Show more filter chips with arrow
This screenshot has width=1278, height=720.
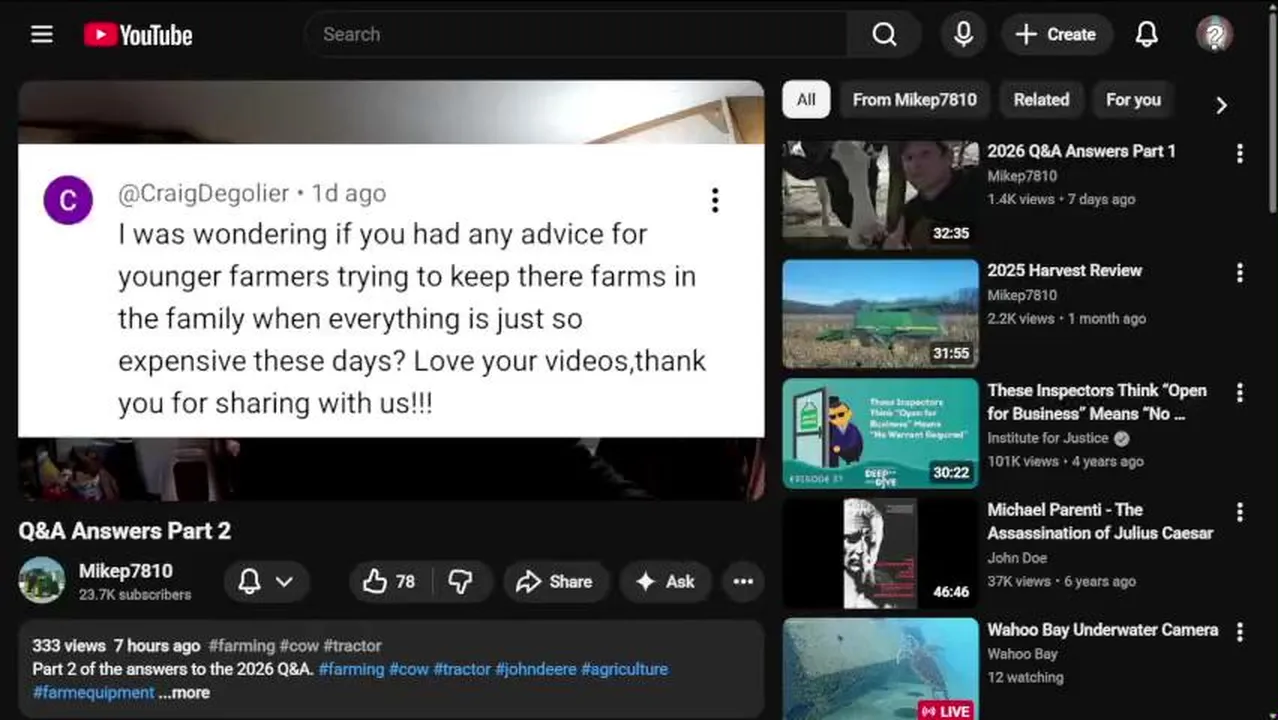(1221, 105)
